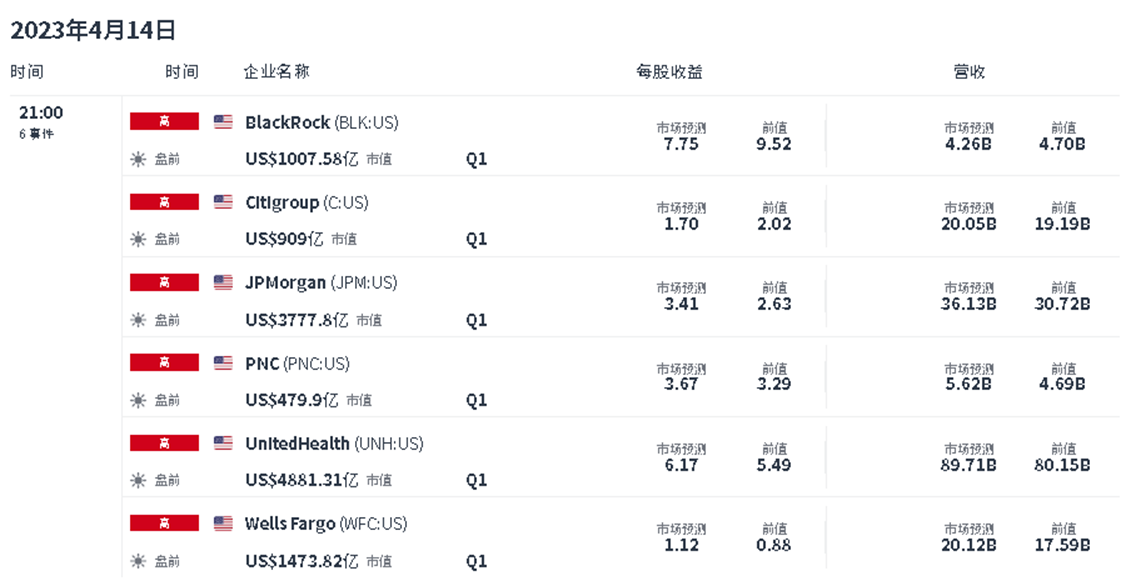
Task: Click the 每股收益 column header
Action: point(669,72)
